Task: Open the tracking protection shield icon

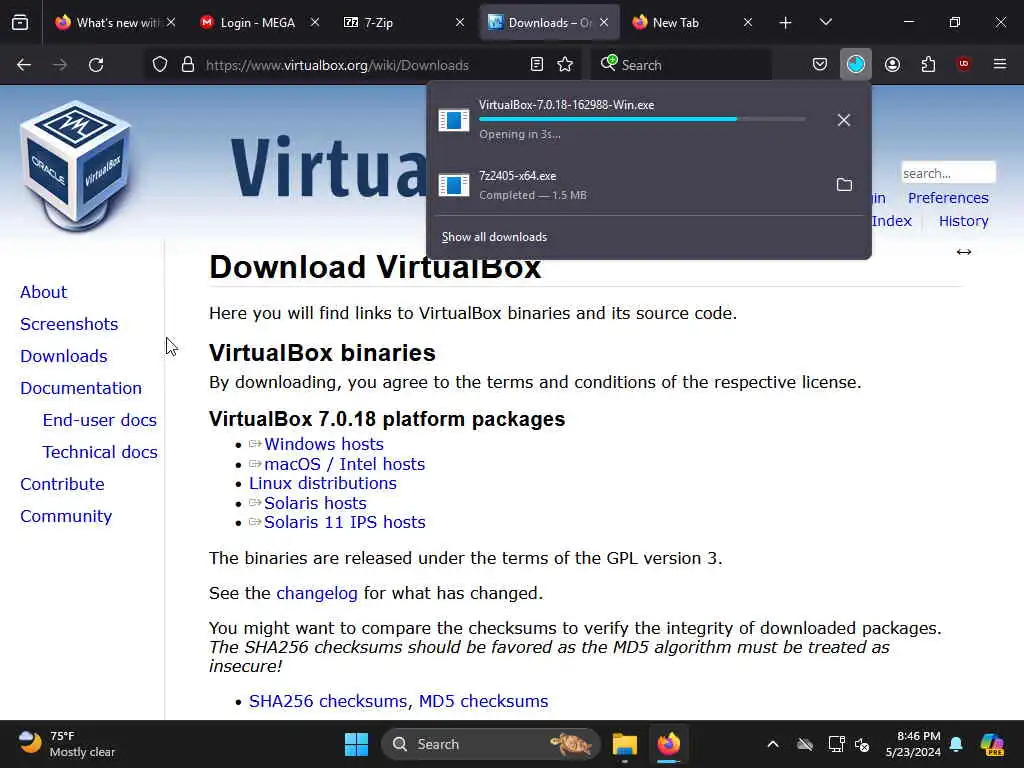Action: [160, 65]
